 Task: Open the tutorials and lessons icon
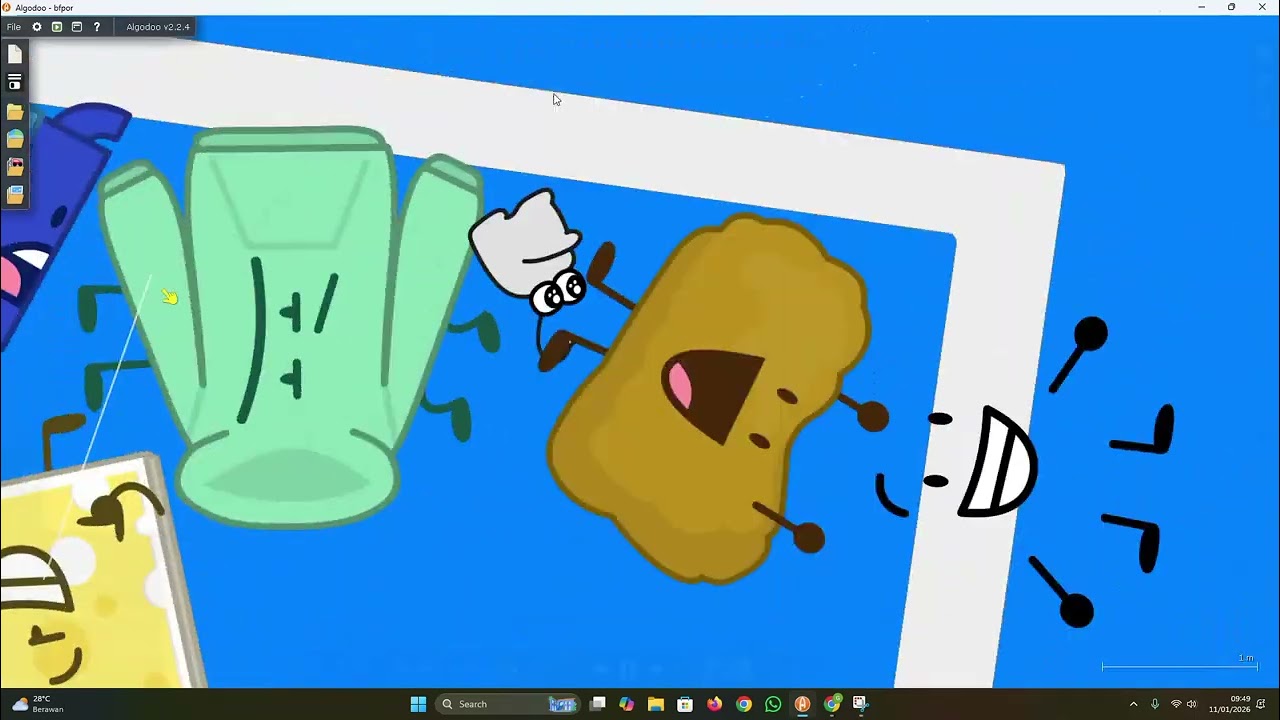[57, 27]
